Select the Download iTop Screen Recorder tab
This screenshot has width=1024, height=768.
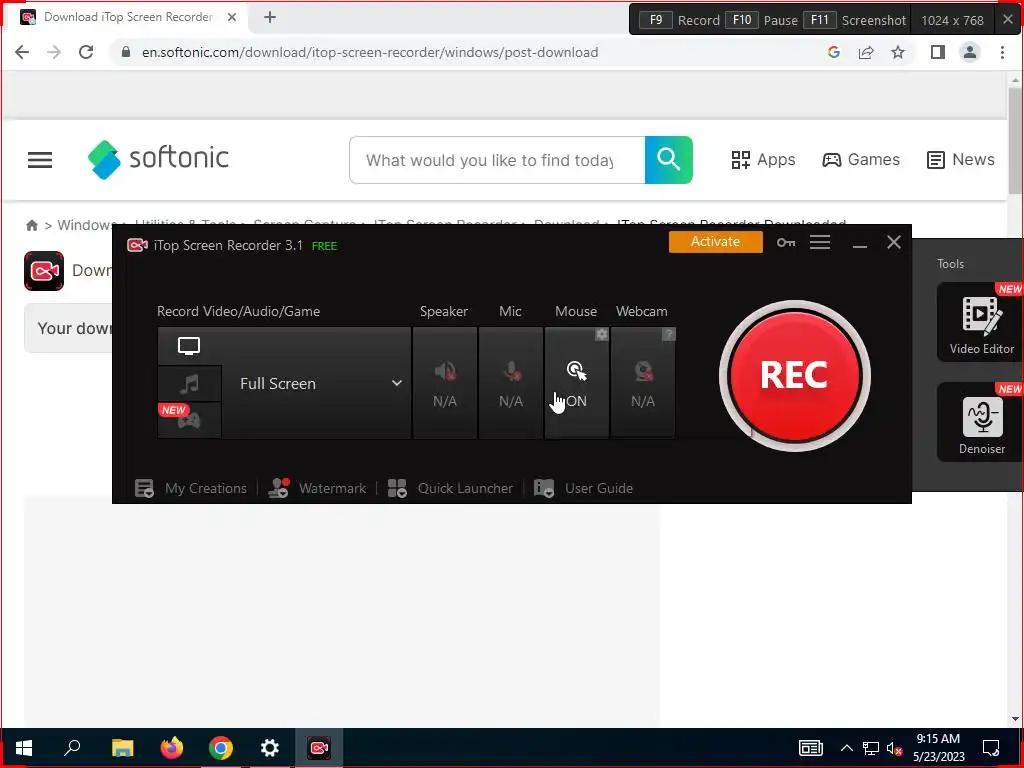point(128,18)
